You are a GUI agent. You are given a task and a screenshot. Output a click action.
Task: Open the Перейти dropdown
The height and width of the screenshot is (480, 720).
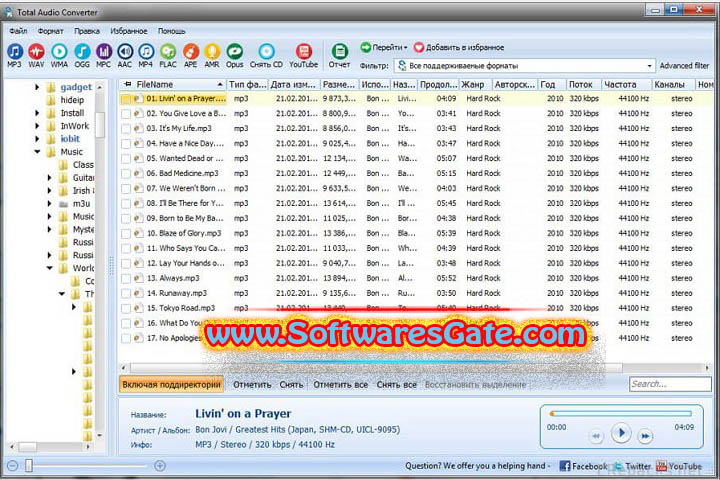(x=384, y=47)
